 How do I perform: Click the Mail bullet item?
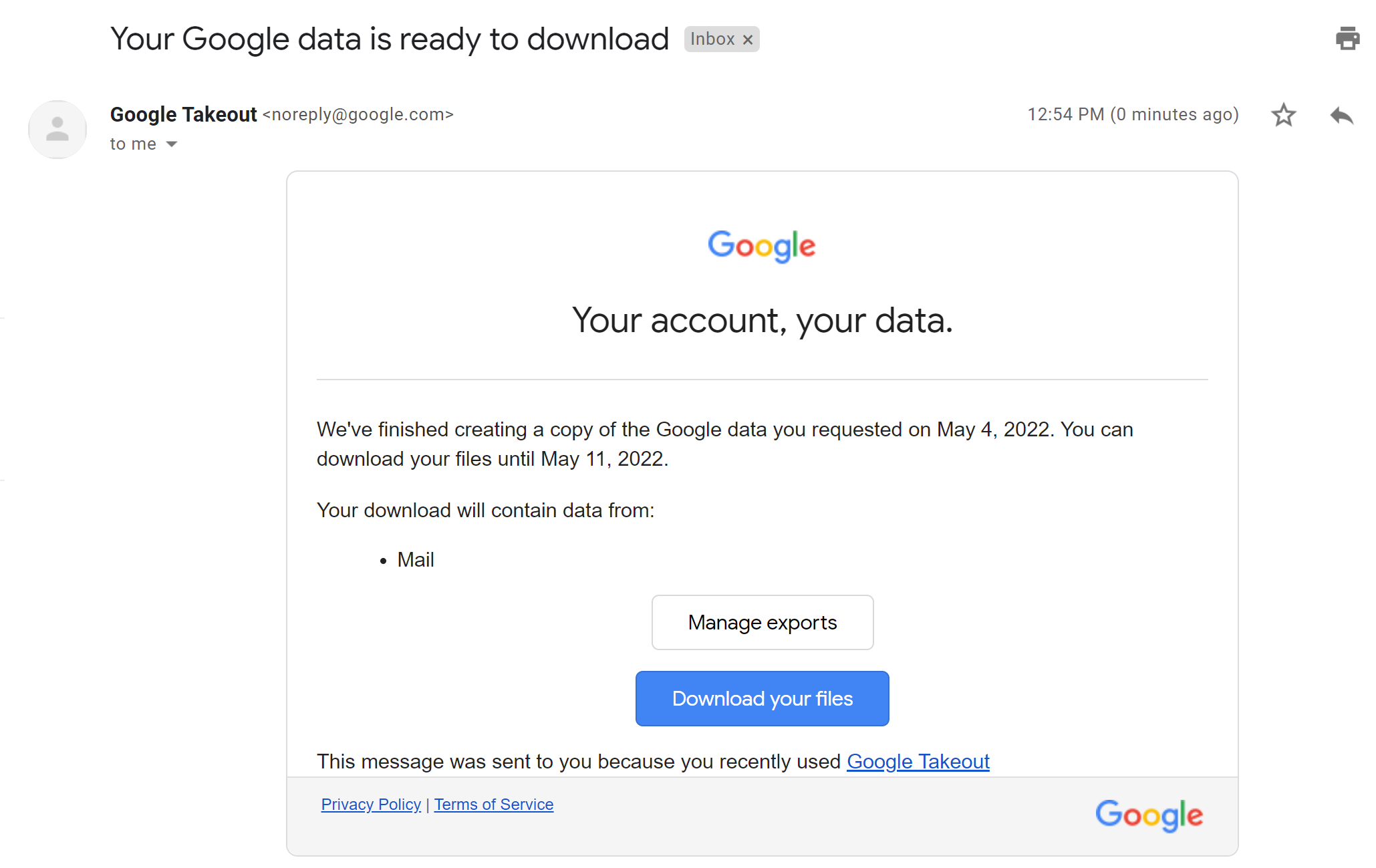pos(415,559)
